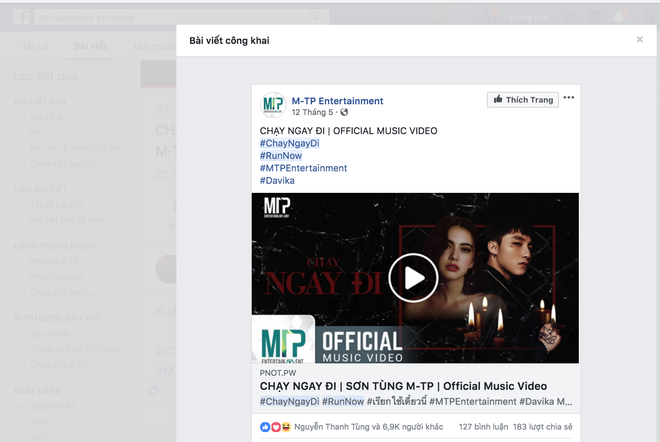Play the Chạy Ngay Đi video

[x=413, y=278]
